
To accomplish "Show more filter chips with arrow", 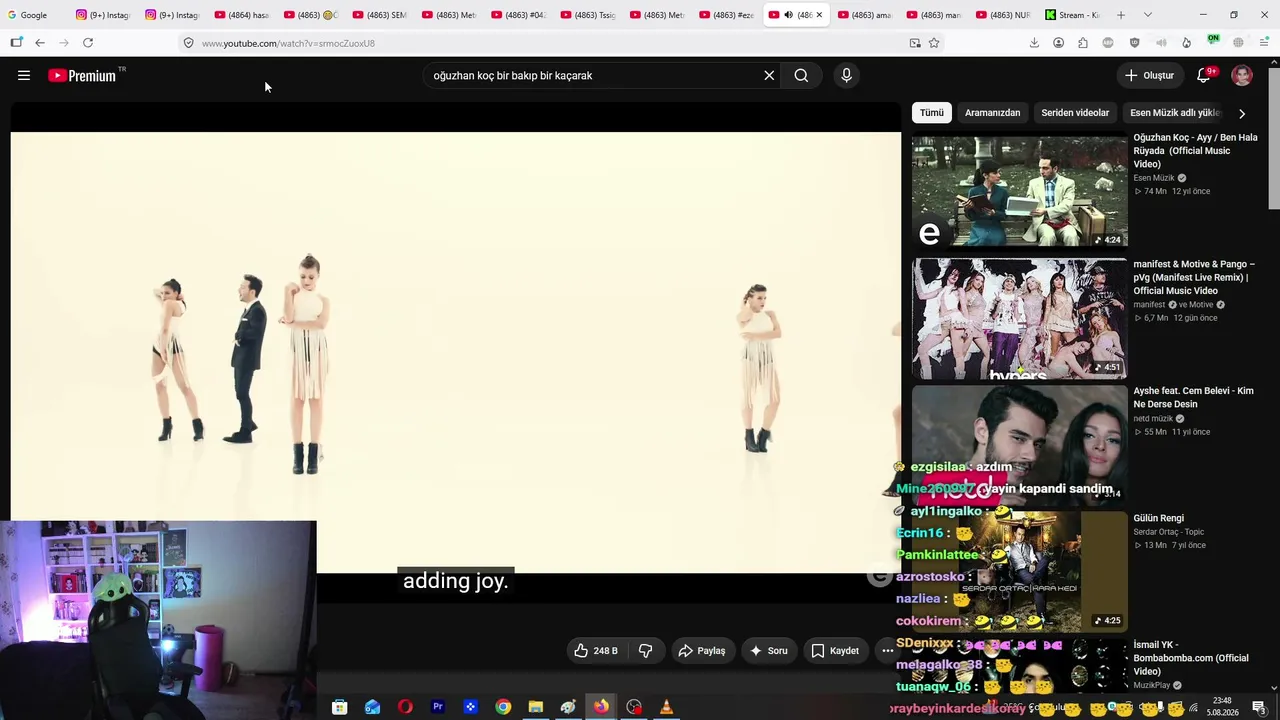I will 1242,113.
